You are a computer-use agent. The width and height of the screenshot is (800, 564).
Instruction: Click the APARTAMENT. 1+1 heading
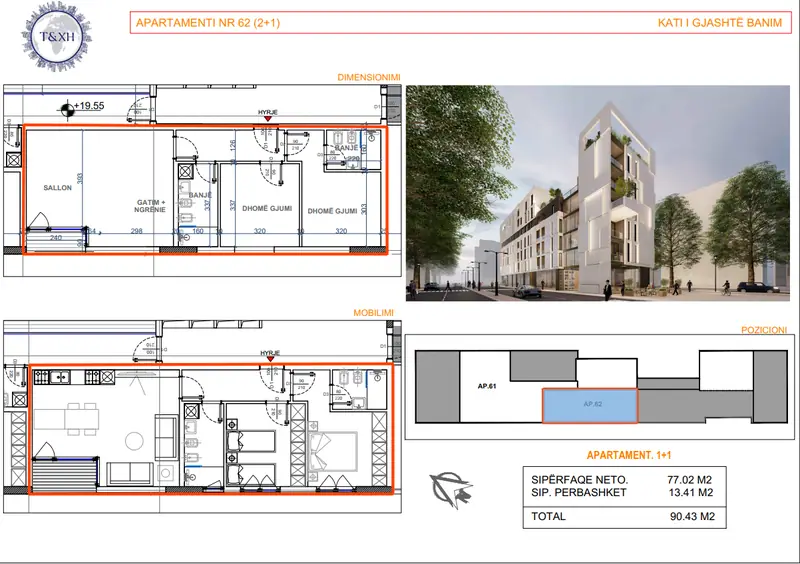(629, 455)
